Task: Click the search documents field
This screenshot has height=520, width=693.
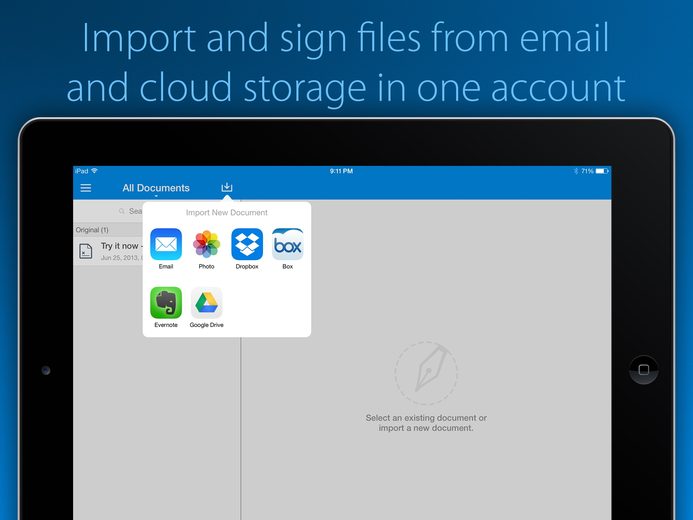Action: pos(108,211)
